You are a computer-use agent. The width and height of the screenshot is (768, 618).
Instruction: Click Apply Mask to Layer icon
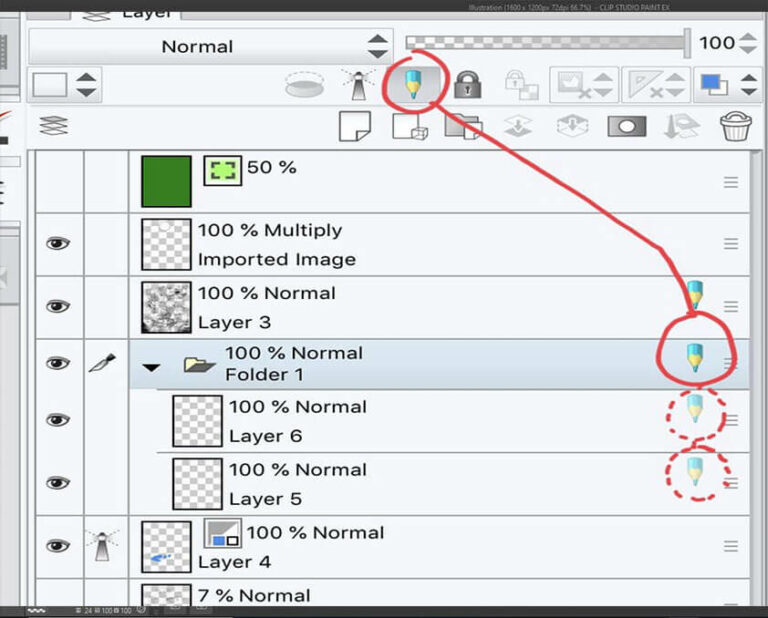[x=681, y=126]
